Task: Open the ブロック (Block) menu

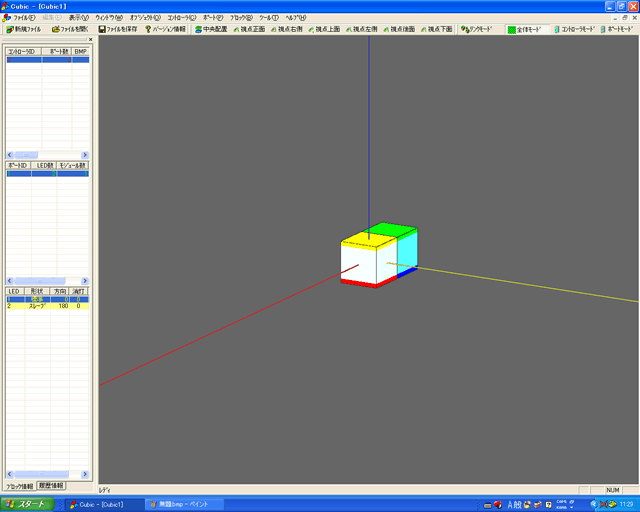Action: pyautogui.click(x=241, y=18)
